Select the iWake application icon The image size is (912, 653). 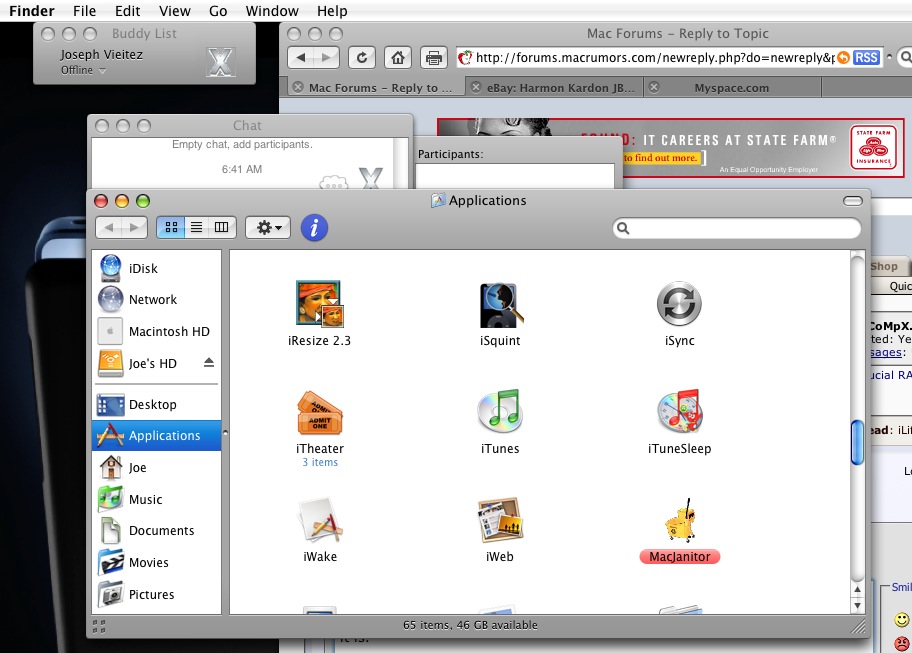click(x=320, y=519)
